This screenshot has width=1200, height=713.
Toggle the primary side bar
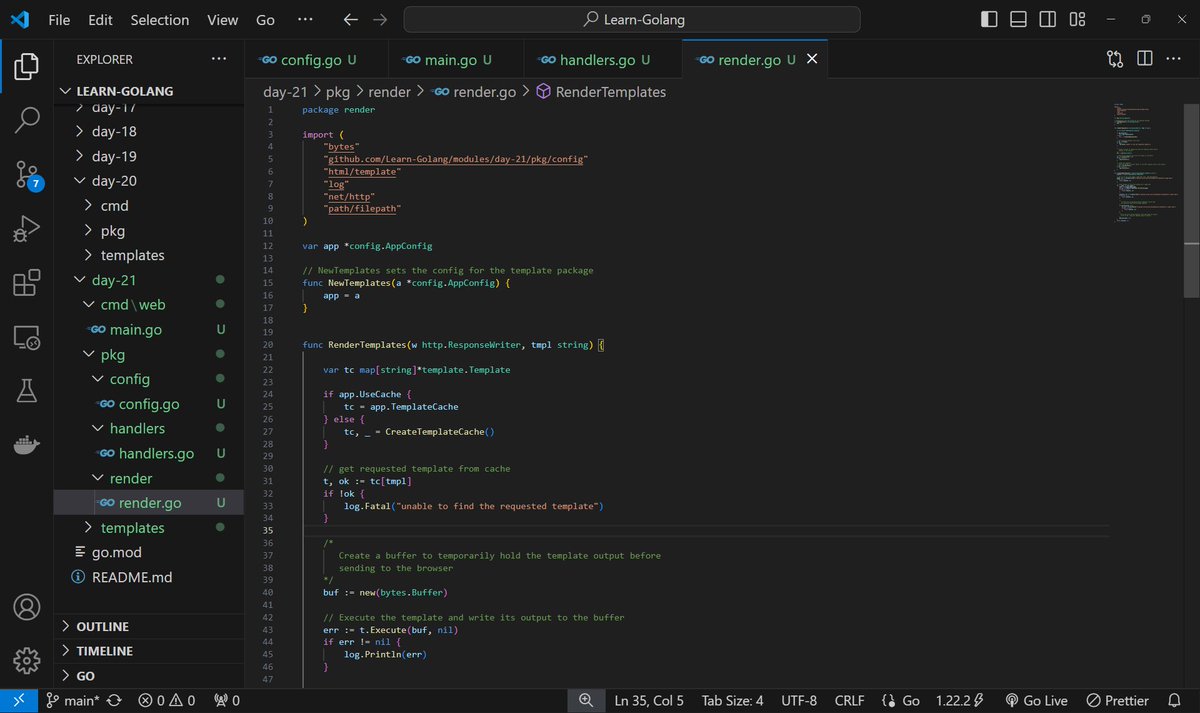989,19
